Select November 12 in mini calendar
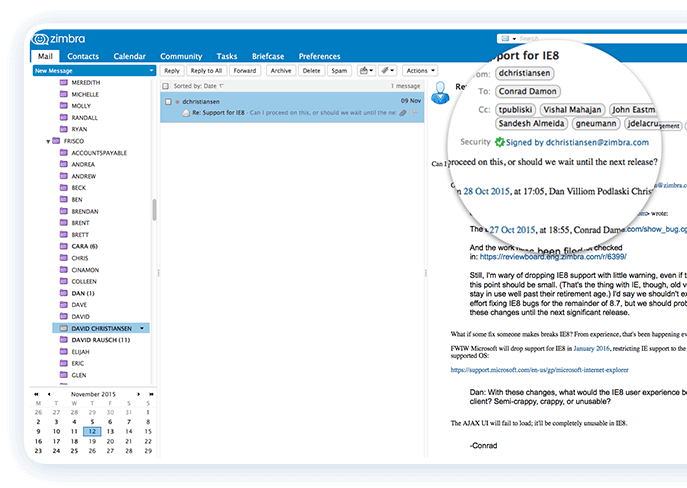 92,431
